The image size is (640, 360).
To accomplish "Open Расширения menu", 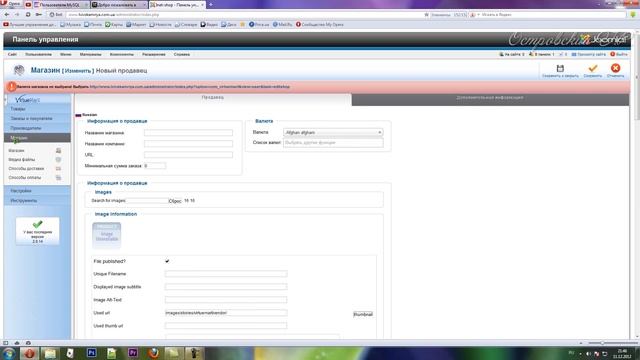I will [154, 54].
